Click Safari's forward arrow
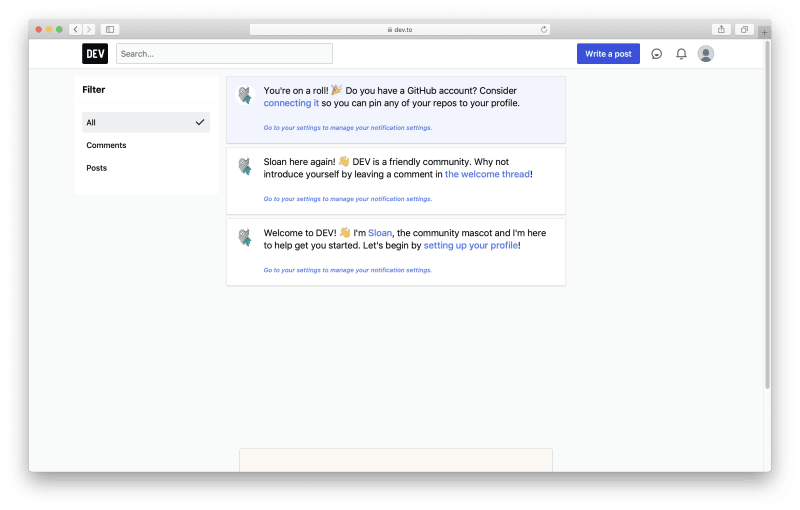The height and width of the screenshot is (510, 800). pos(89,30)
